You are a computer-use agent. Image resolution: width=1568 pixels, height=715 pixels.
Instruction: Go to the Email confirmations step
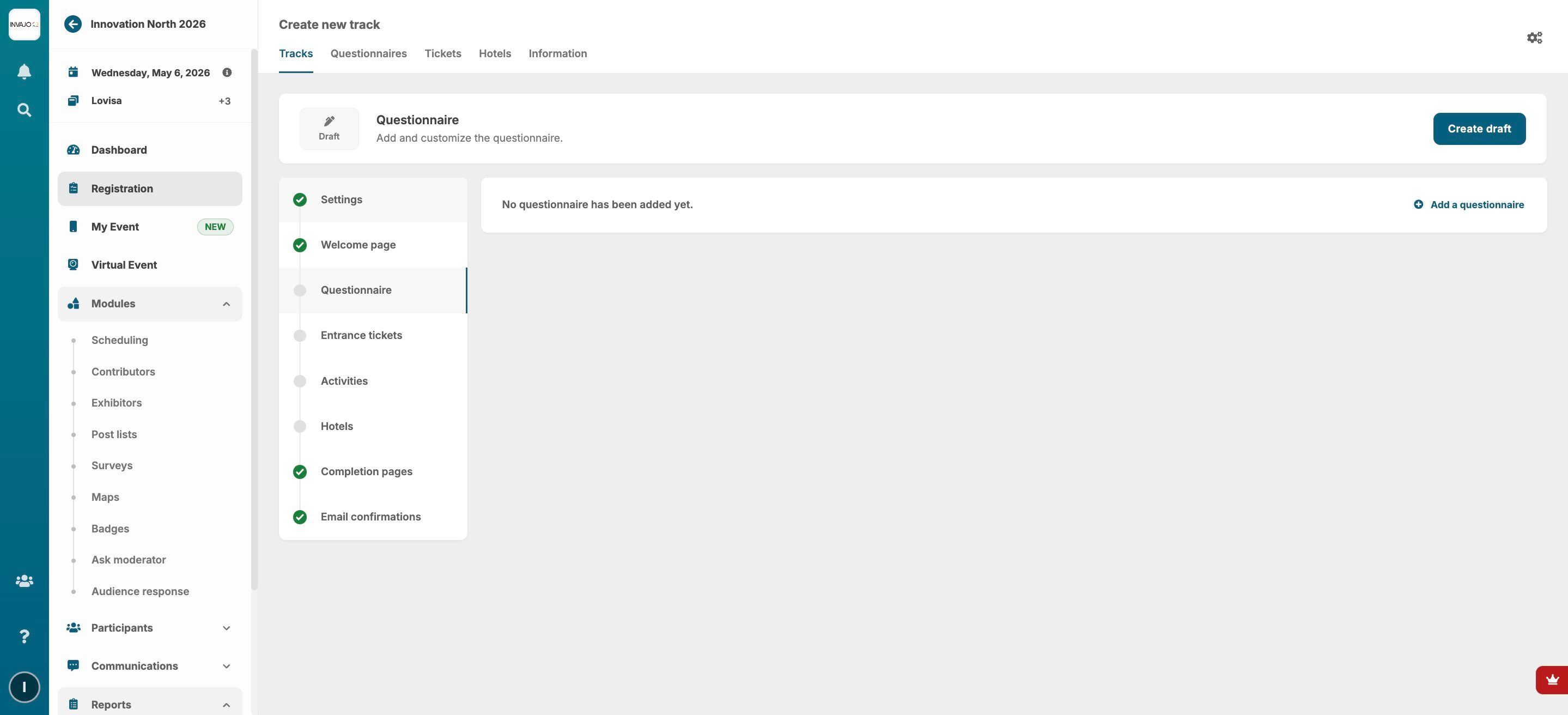pyautogui.click(x=370, y=517)
